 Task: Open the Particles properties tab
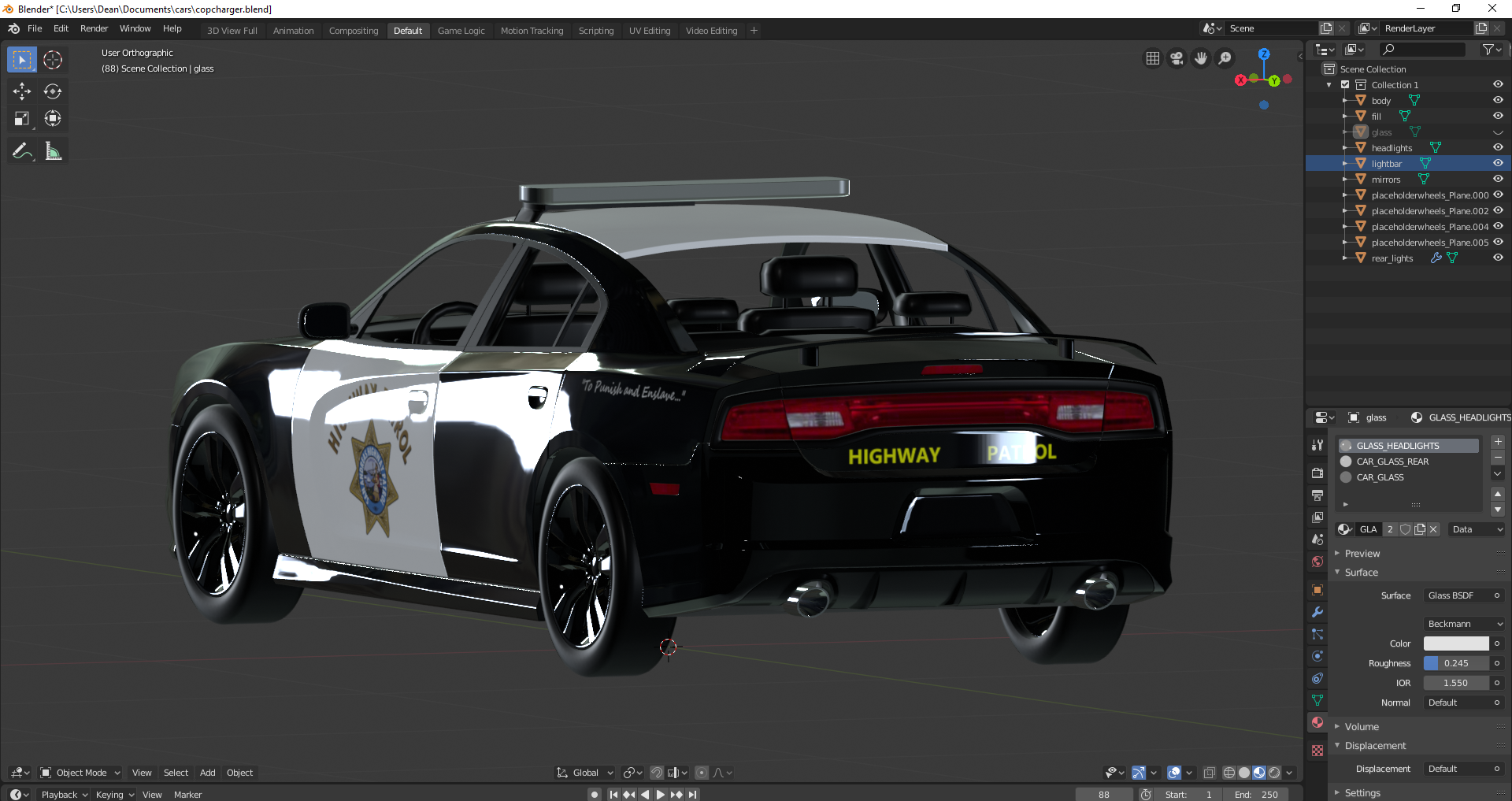pyautogui.click(x=1317, y=634)
